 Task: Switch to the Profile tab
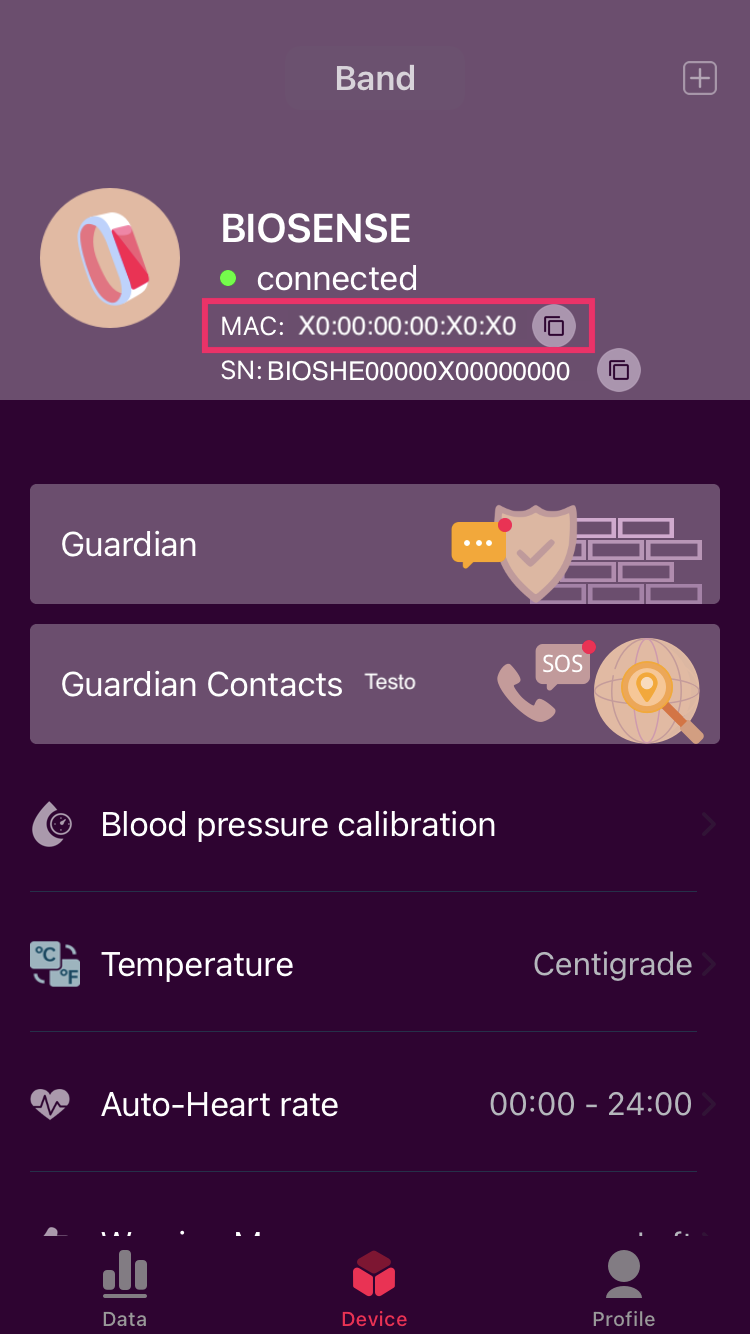[623, 1288]
